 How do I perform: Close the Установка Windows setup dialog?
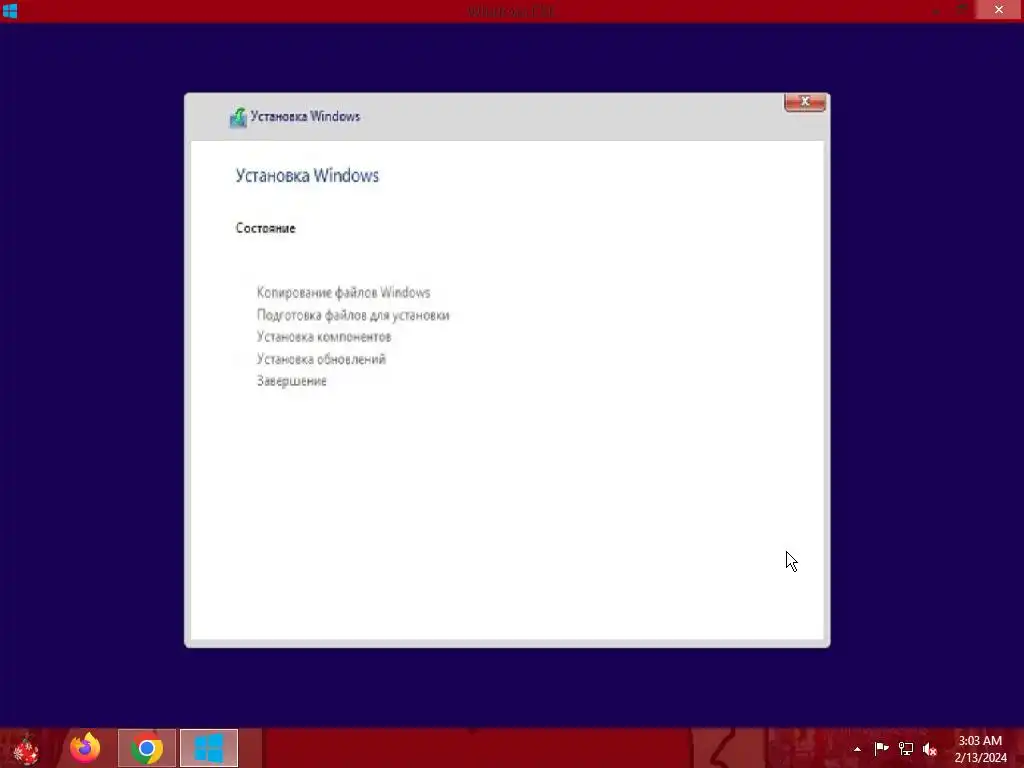click(805, 102)
